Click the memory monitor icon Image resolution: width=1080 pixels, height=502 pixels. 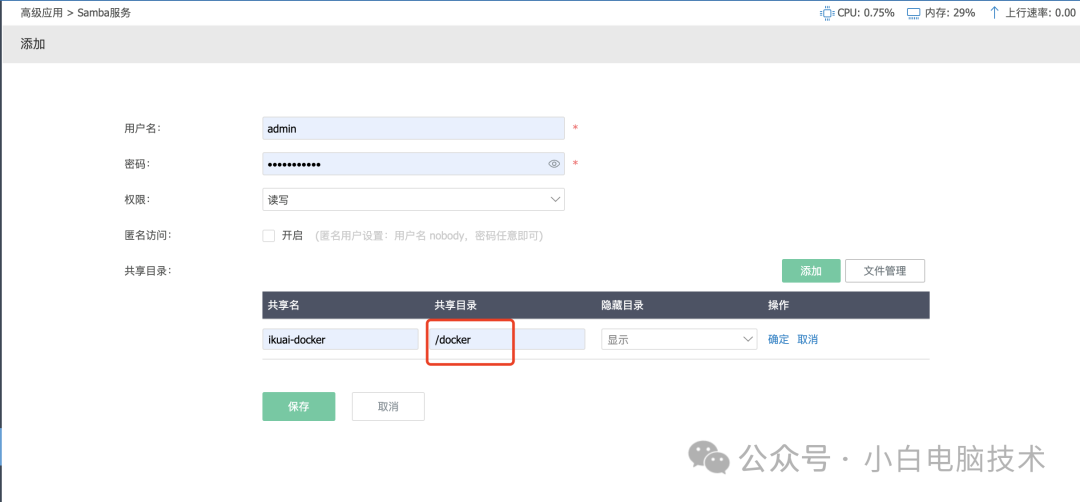(x=914, y=12)
